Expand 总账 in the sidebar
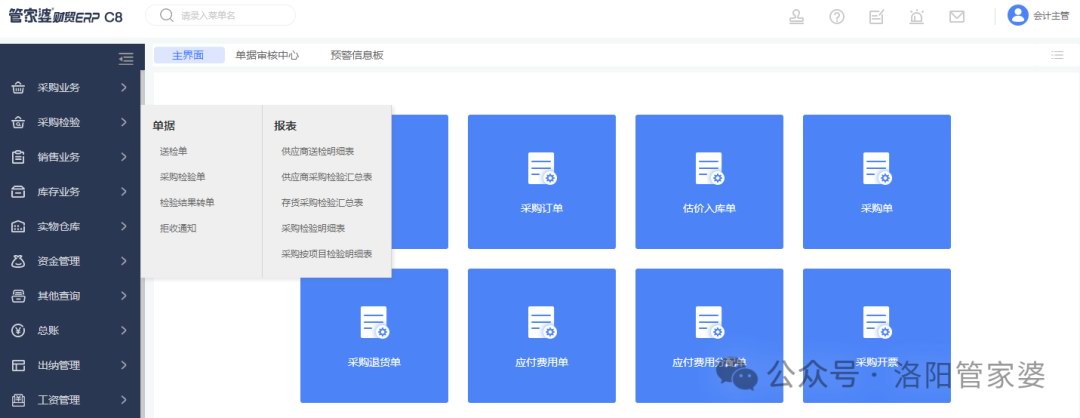Viewport: 1080px width, 418px height. tap(70, 330)
